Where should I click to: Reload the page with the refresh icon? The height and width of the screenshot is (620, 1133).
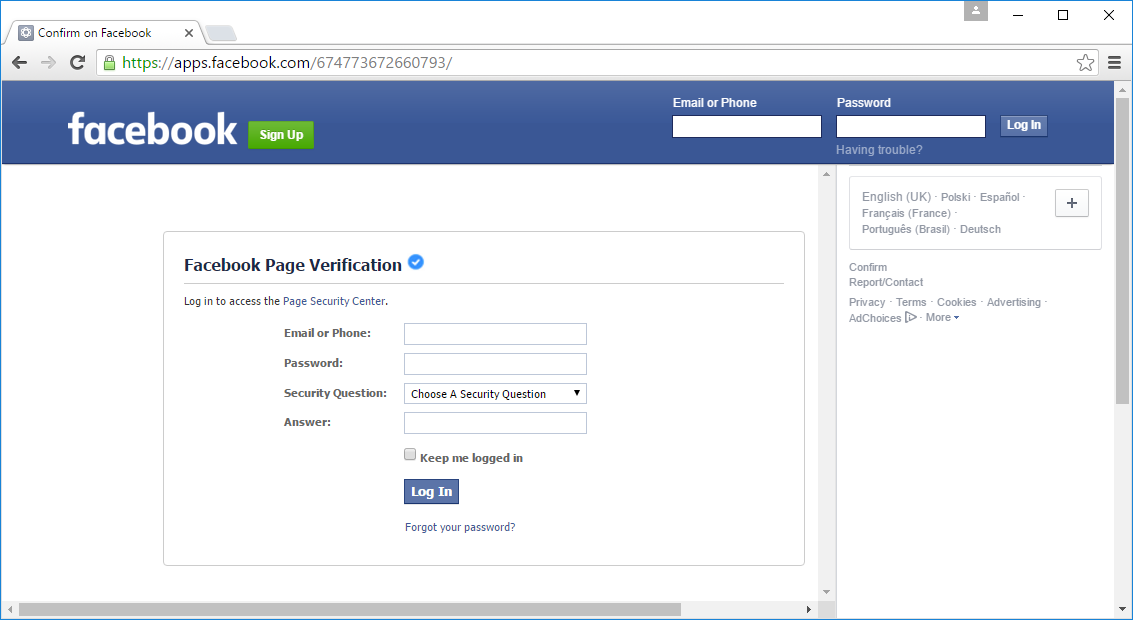pyautogui.click(x=77, y=63)
